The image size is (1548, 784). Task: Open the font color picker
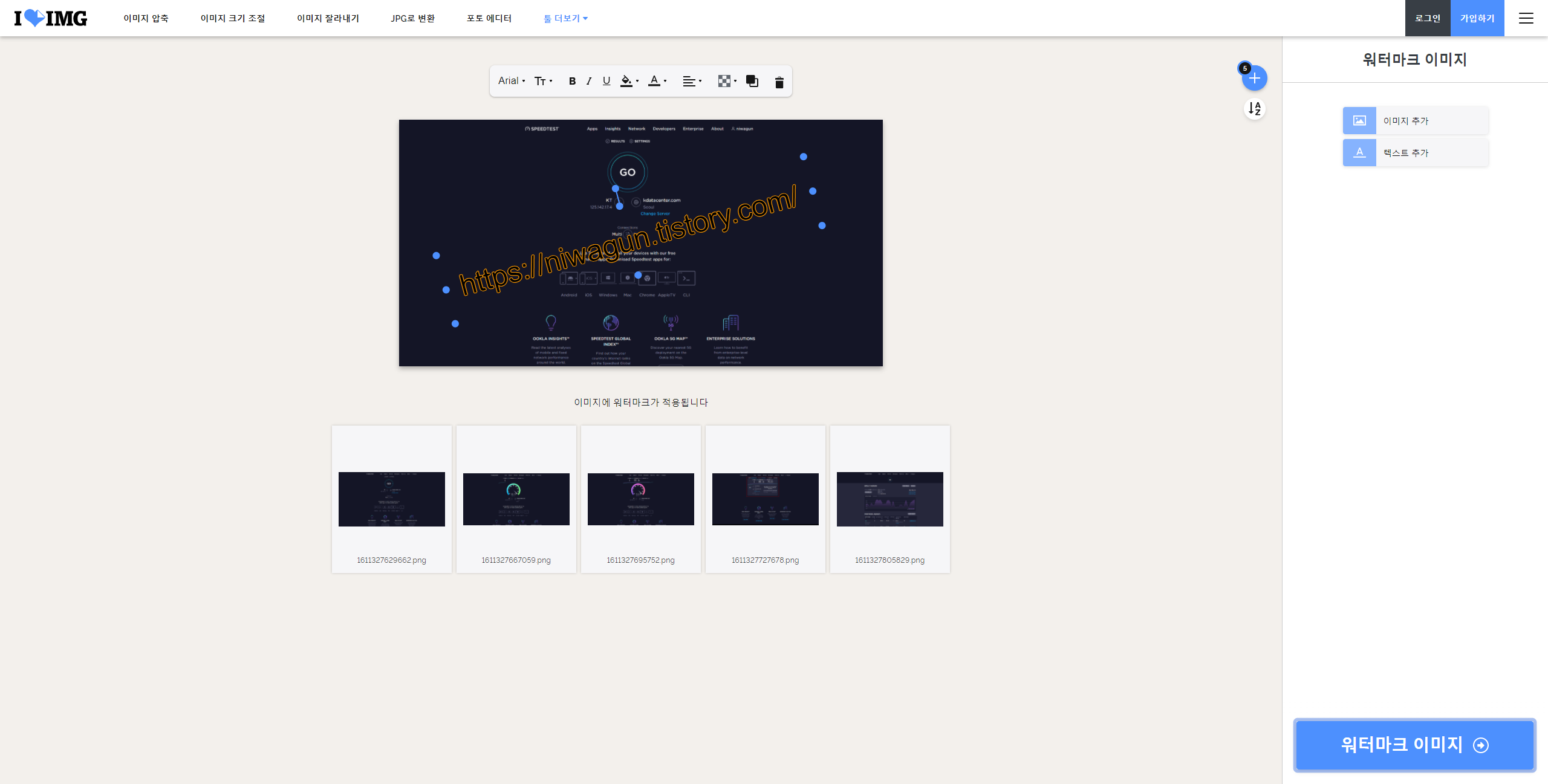point(657,81)
